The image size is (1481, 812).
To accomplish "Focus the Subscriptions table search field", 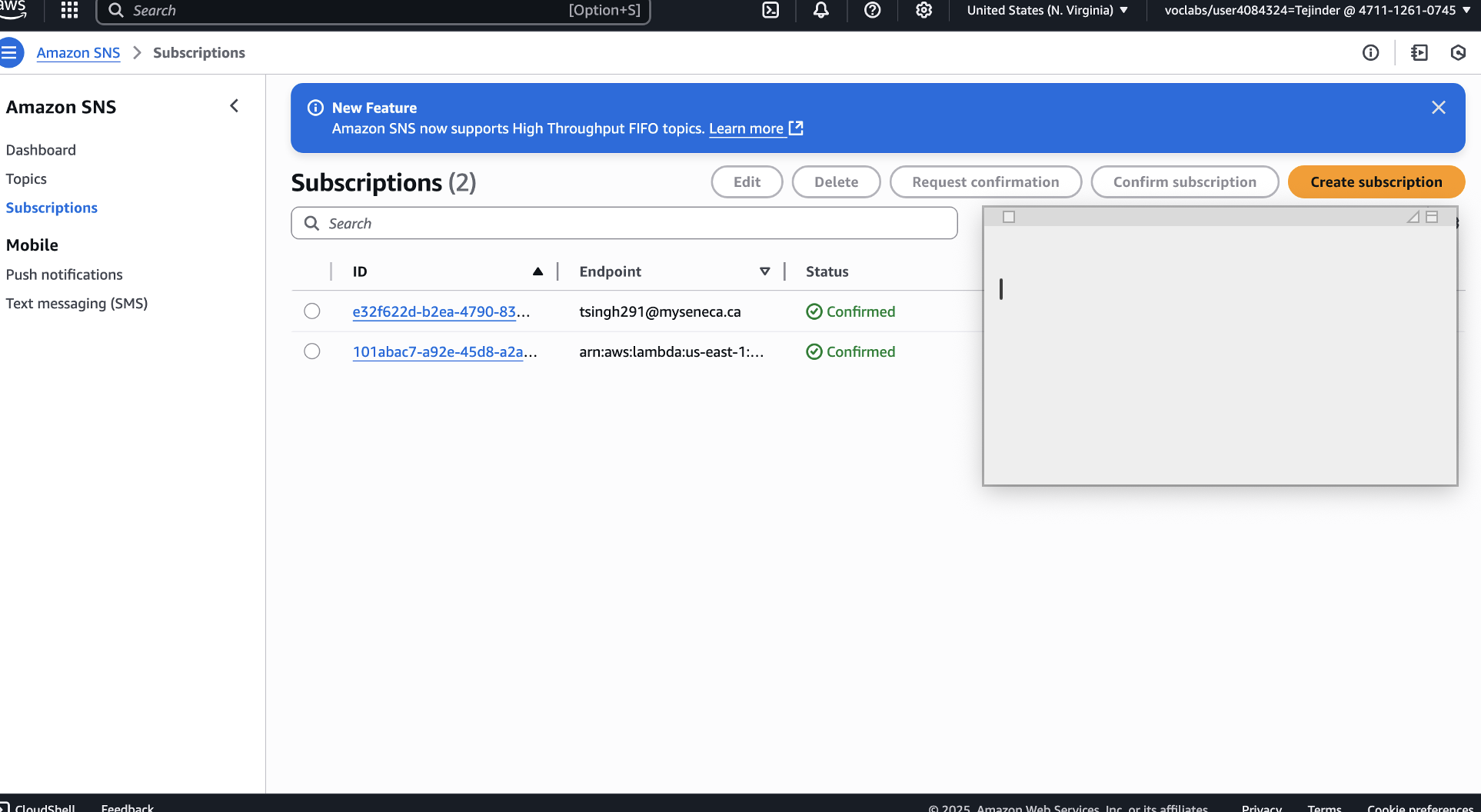I will tap(624, 223).
